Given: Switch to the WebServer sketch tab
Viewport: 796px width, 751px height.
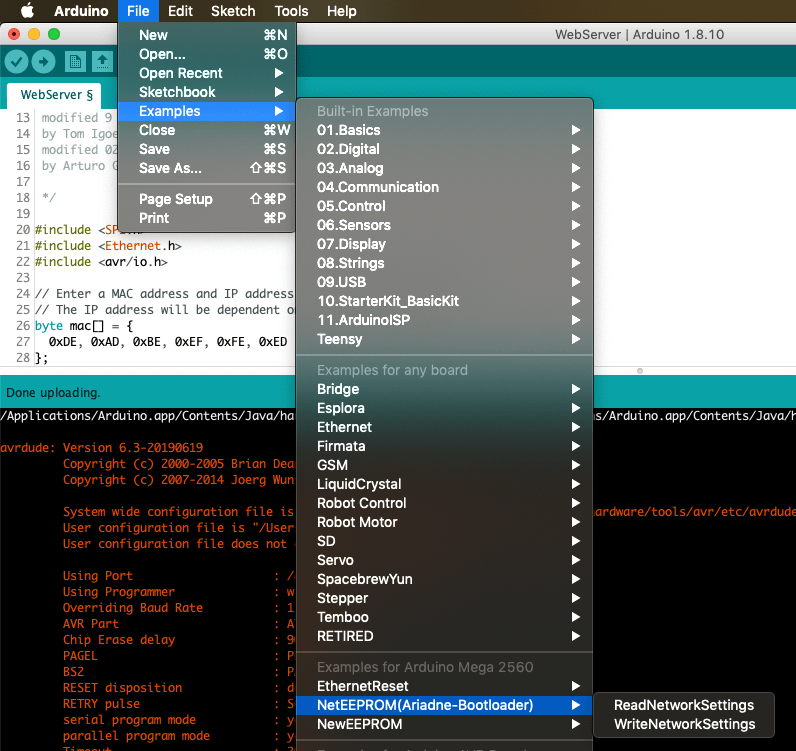Looking at the screenshot, I should (x=57, y=95).
